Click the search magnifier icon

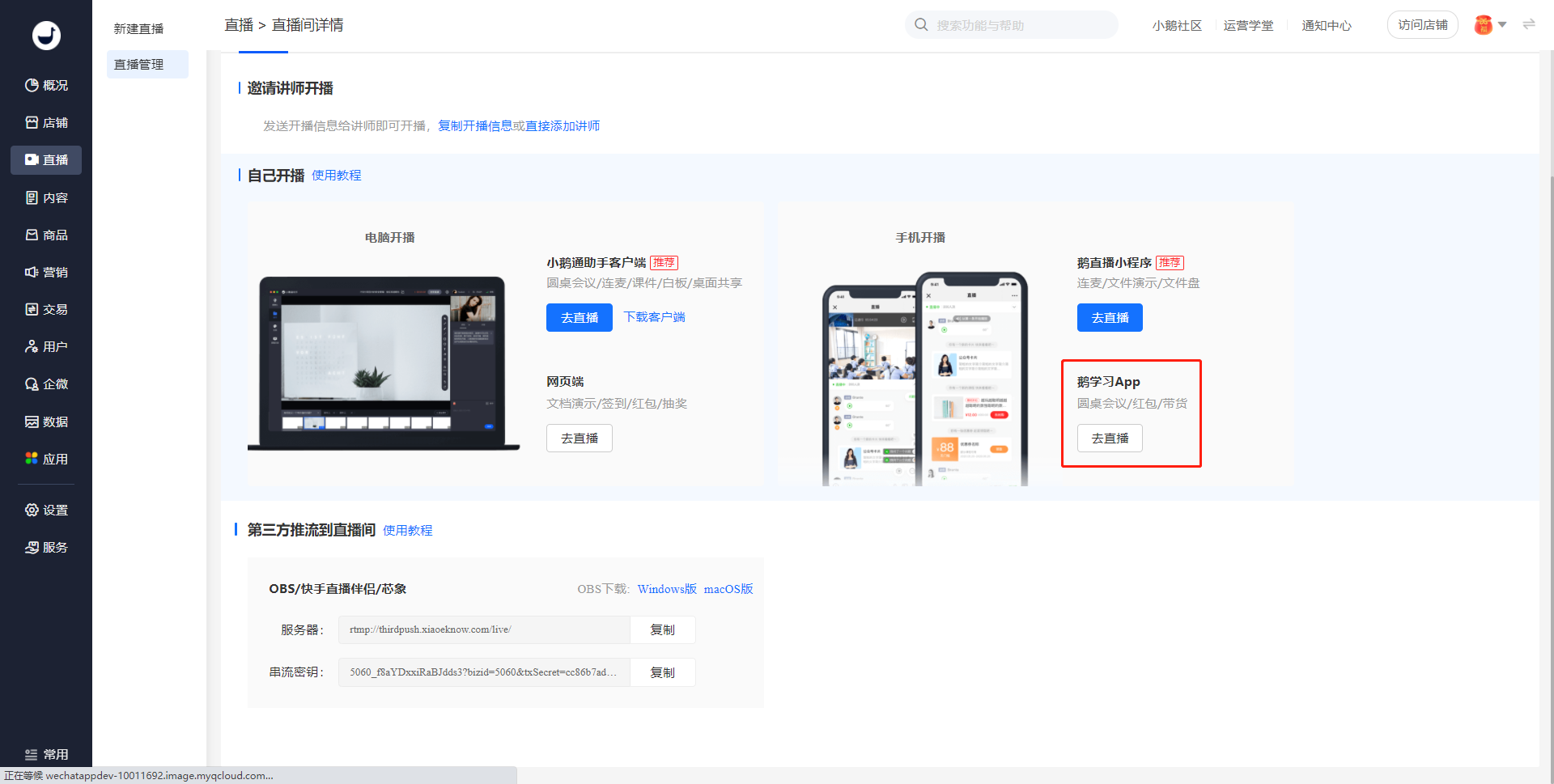(921, 24)
